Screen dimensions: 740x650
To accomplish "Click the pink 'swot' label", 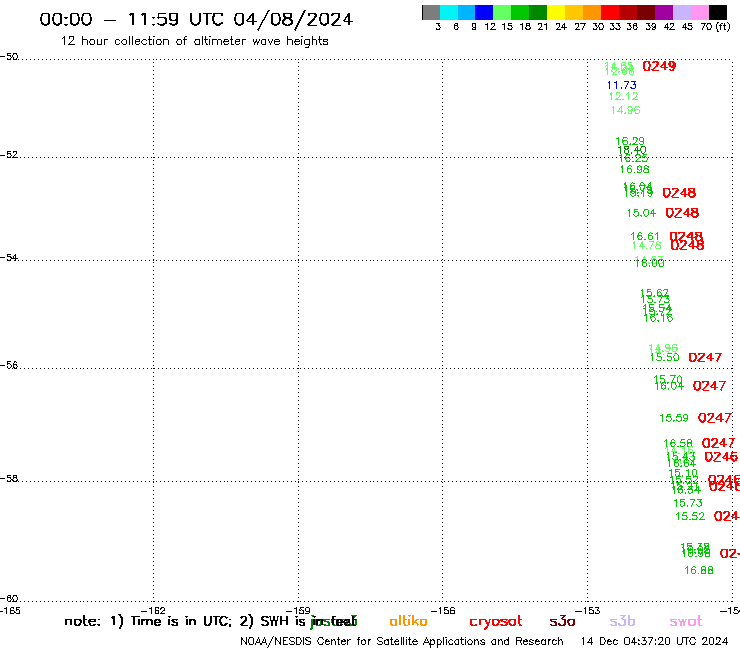I will point(685,622).
